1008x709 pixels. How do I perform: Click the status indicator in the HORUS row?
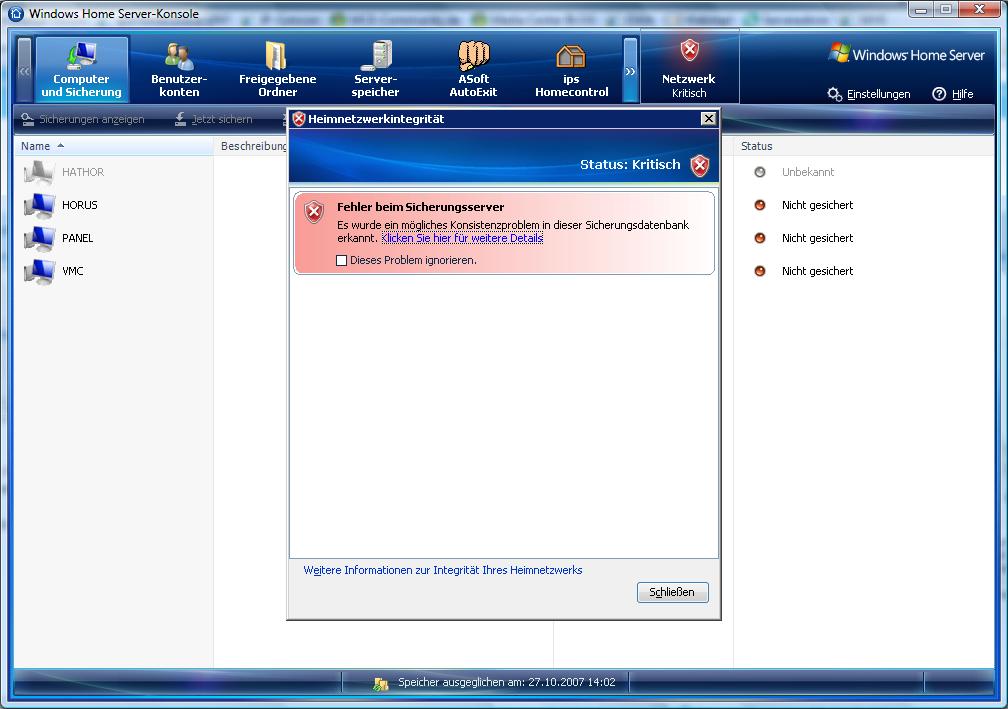(x=760, y=205)
